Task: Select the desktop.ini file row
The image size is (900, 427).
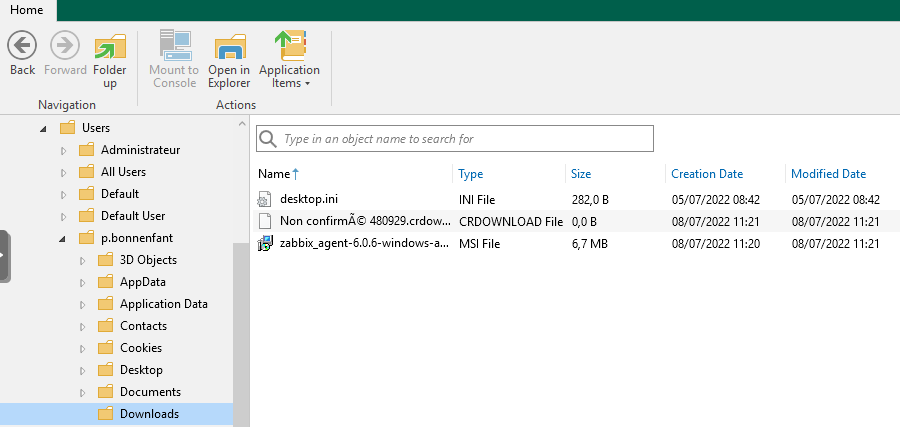Action: pos(575,200)
